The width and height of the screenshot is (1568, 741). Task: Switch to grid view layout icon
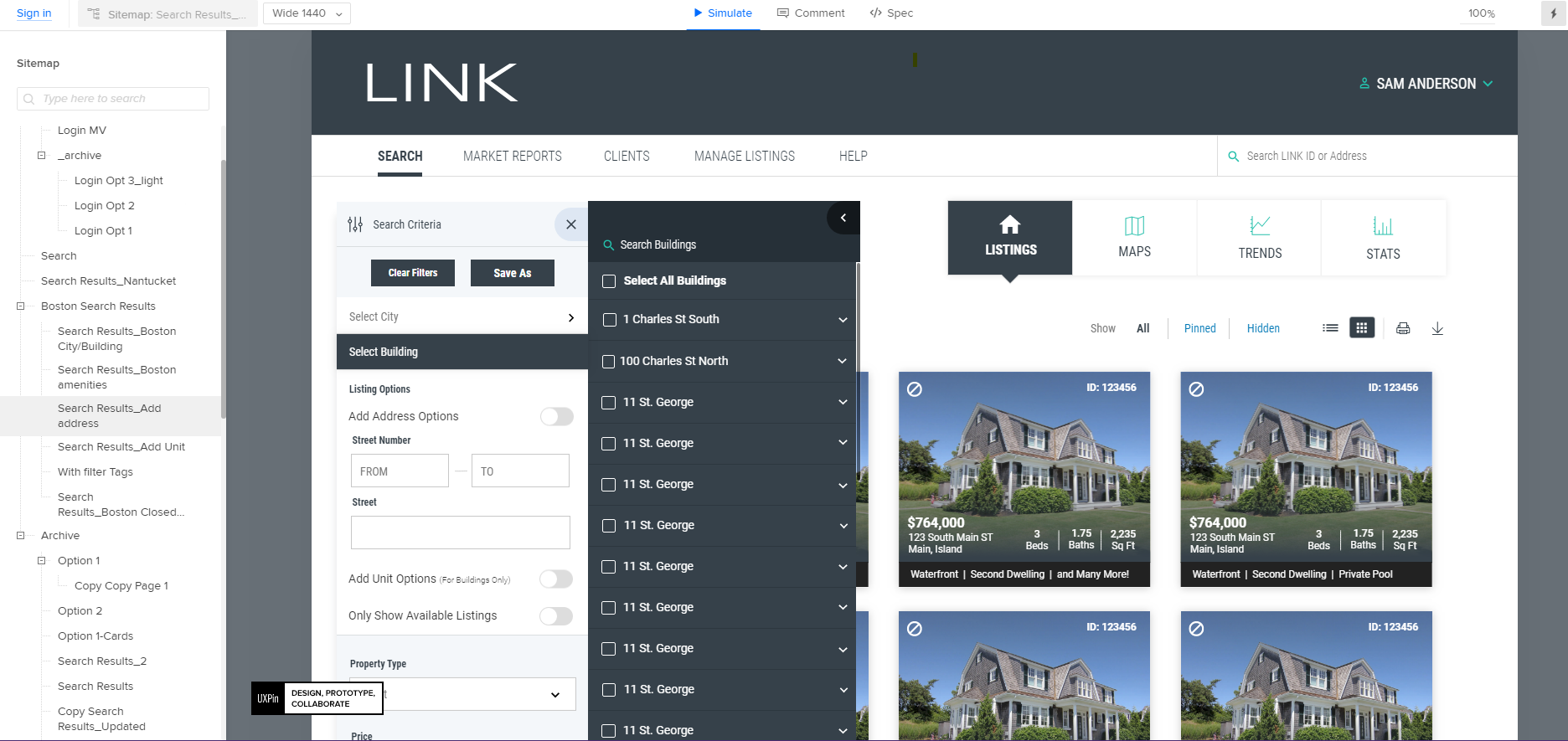1362,328
